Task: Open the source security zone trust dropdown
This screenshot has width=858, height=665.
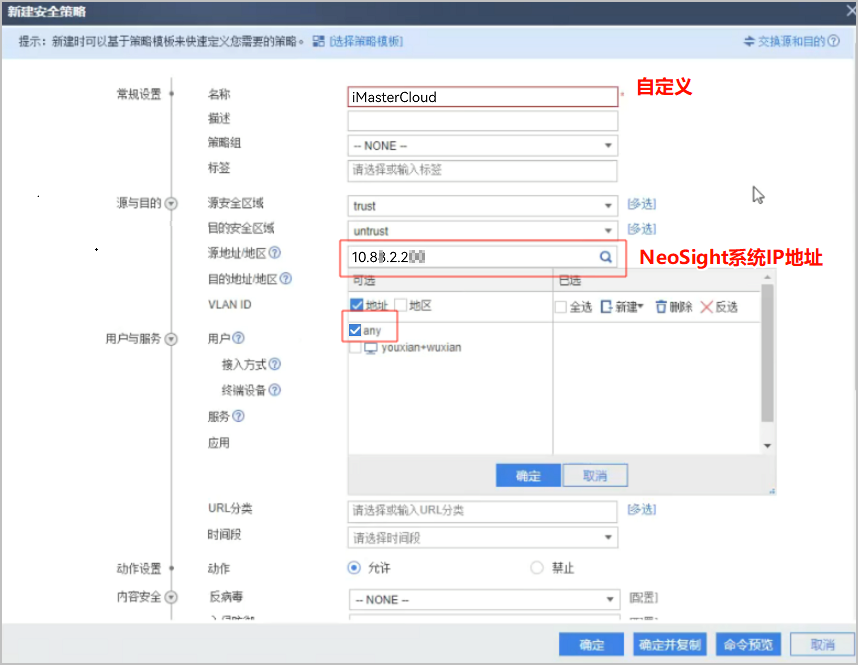Action: click(x=483, y=206)
